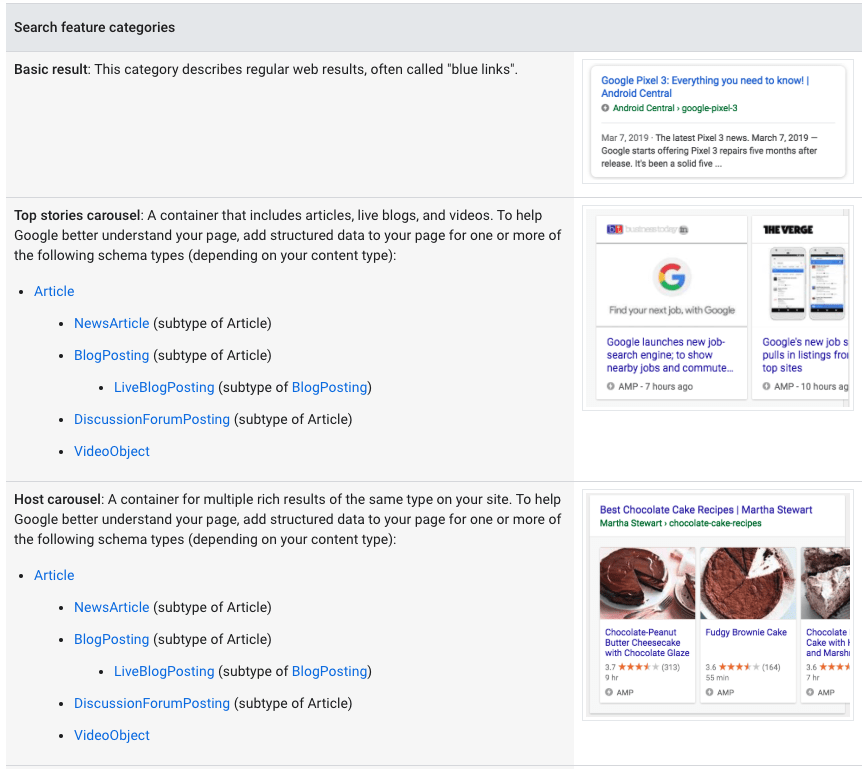863x769 pixels.
Task: Click The Verge logo in carousel
Action: (x=788, y=230)
